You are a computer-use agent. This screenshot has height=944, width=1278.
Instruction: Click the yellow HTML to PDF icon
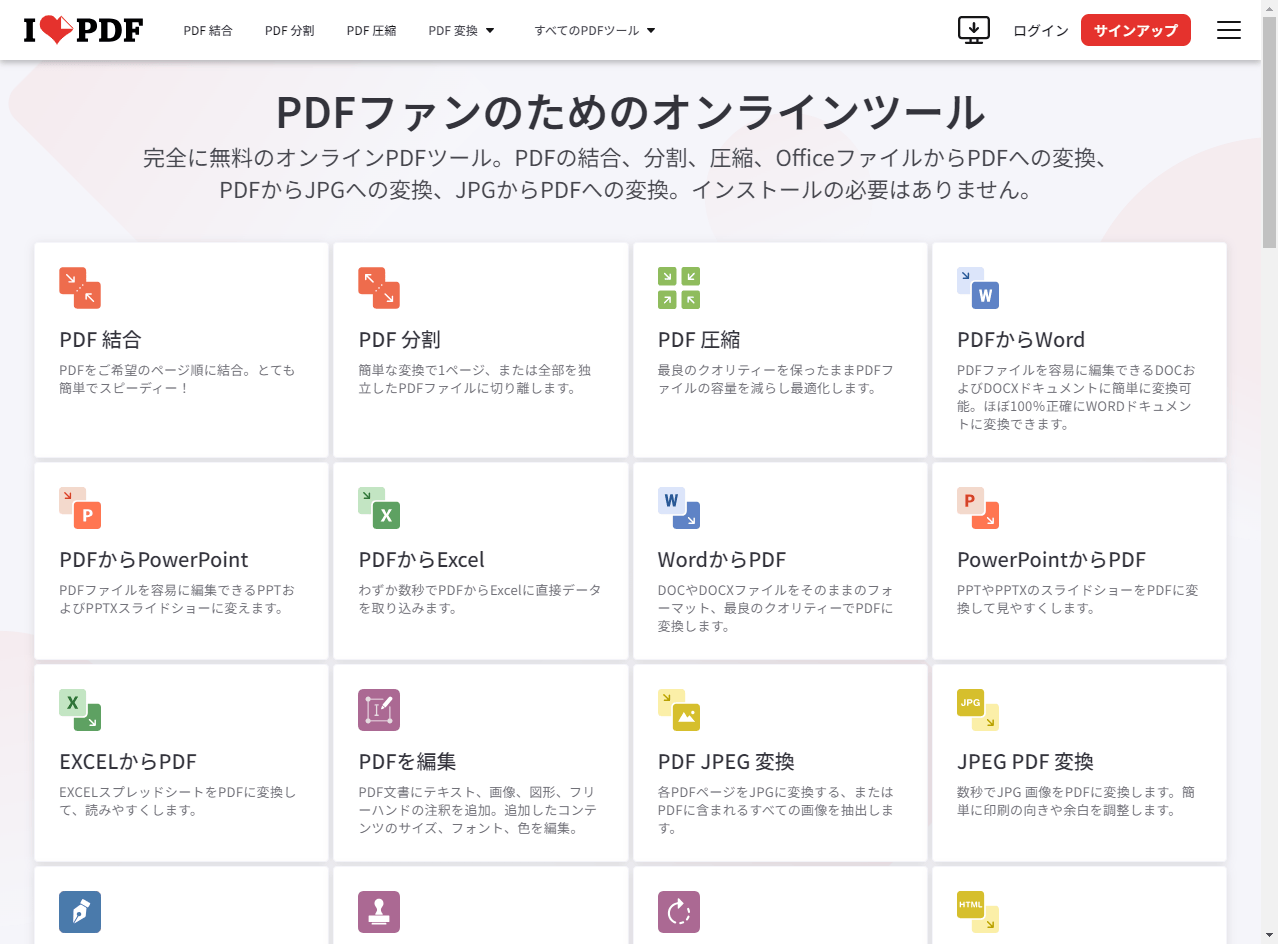pos(978,912)
